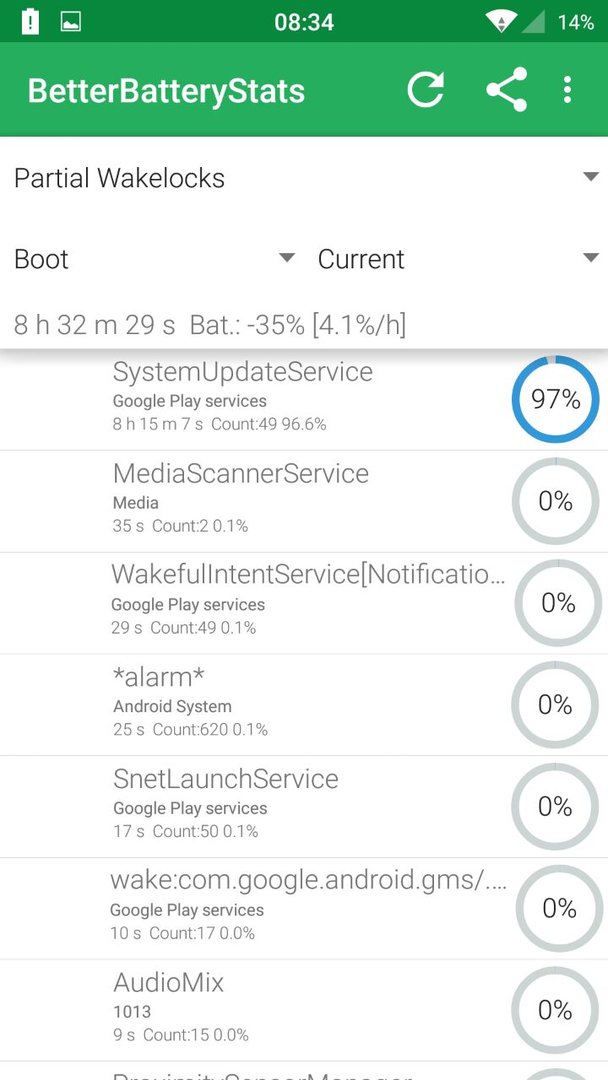Tap the BetterBatteryStats title

[x=166, y=92]
